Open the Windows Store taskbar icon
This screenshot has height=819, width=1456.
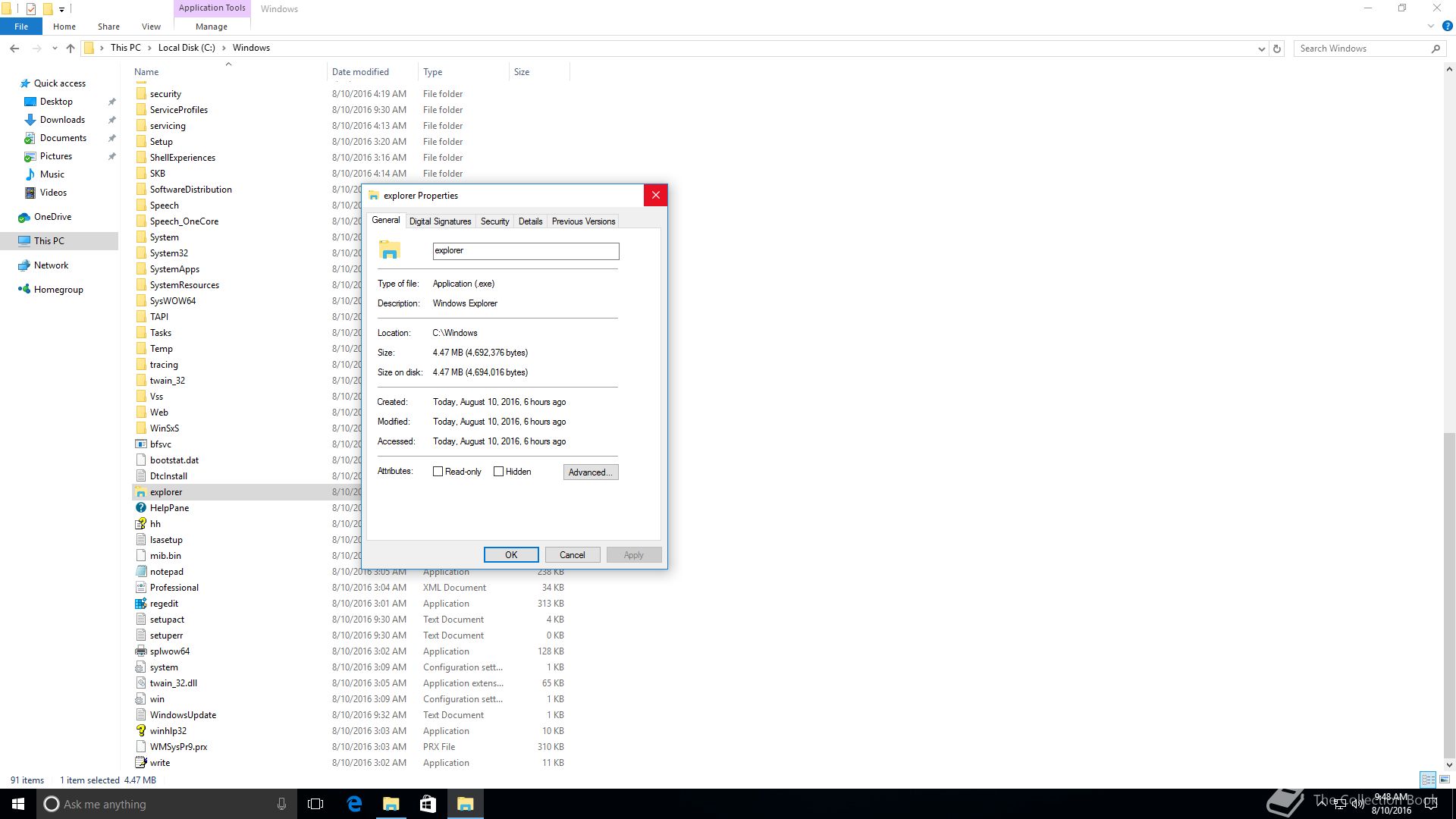(x=428, y=804)
